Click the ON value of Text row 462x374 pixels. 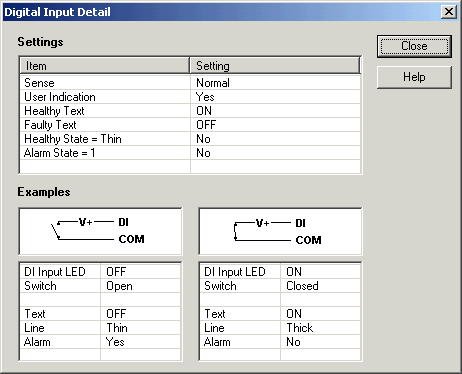point(294,314)
